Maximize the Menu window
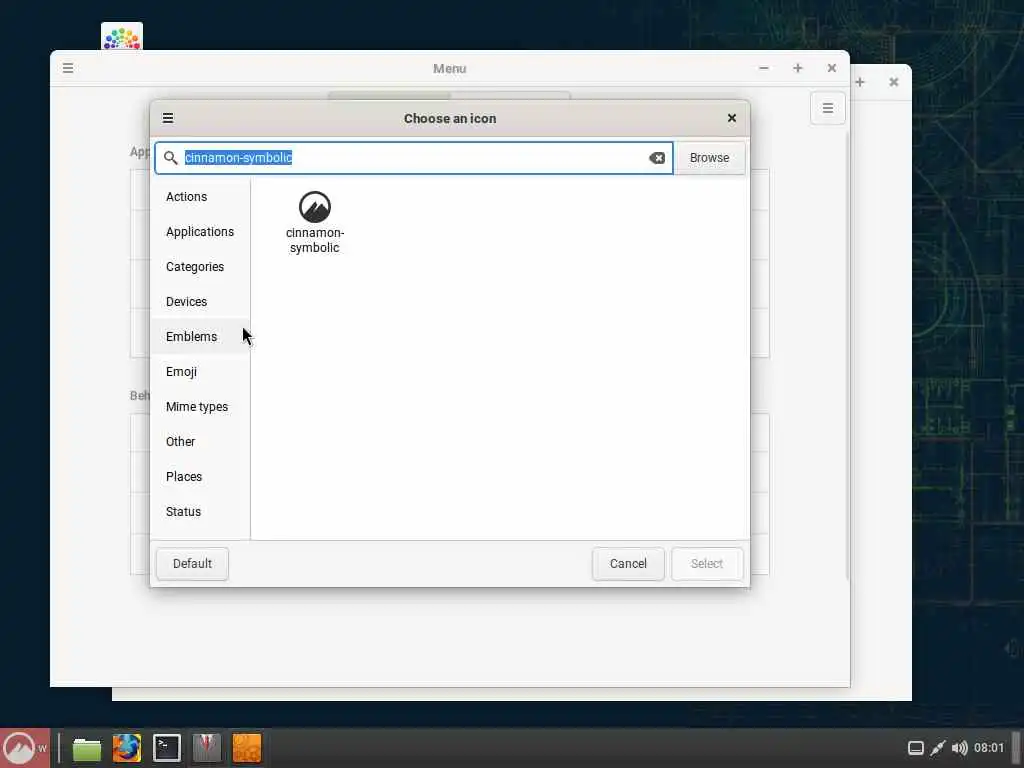 [797, 68]
